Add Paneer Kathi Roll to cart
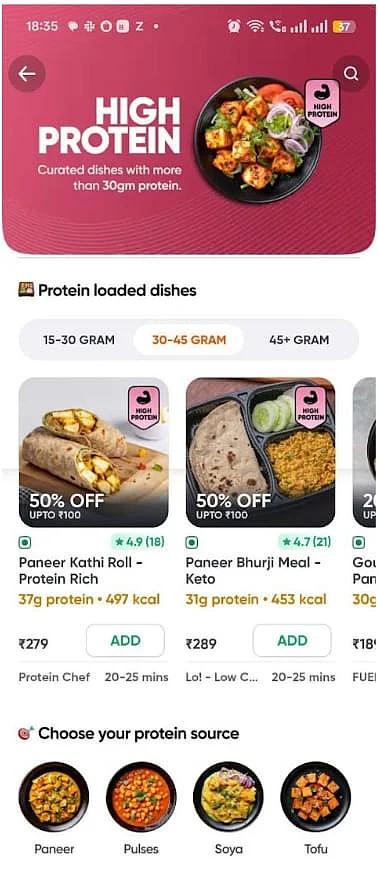The width and height of the screenshot is (378, 888). coord(125,641)
